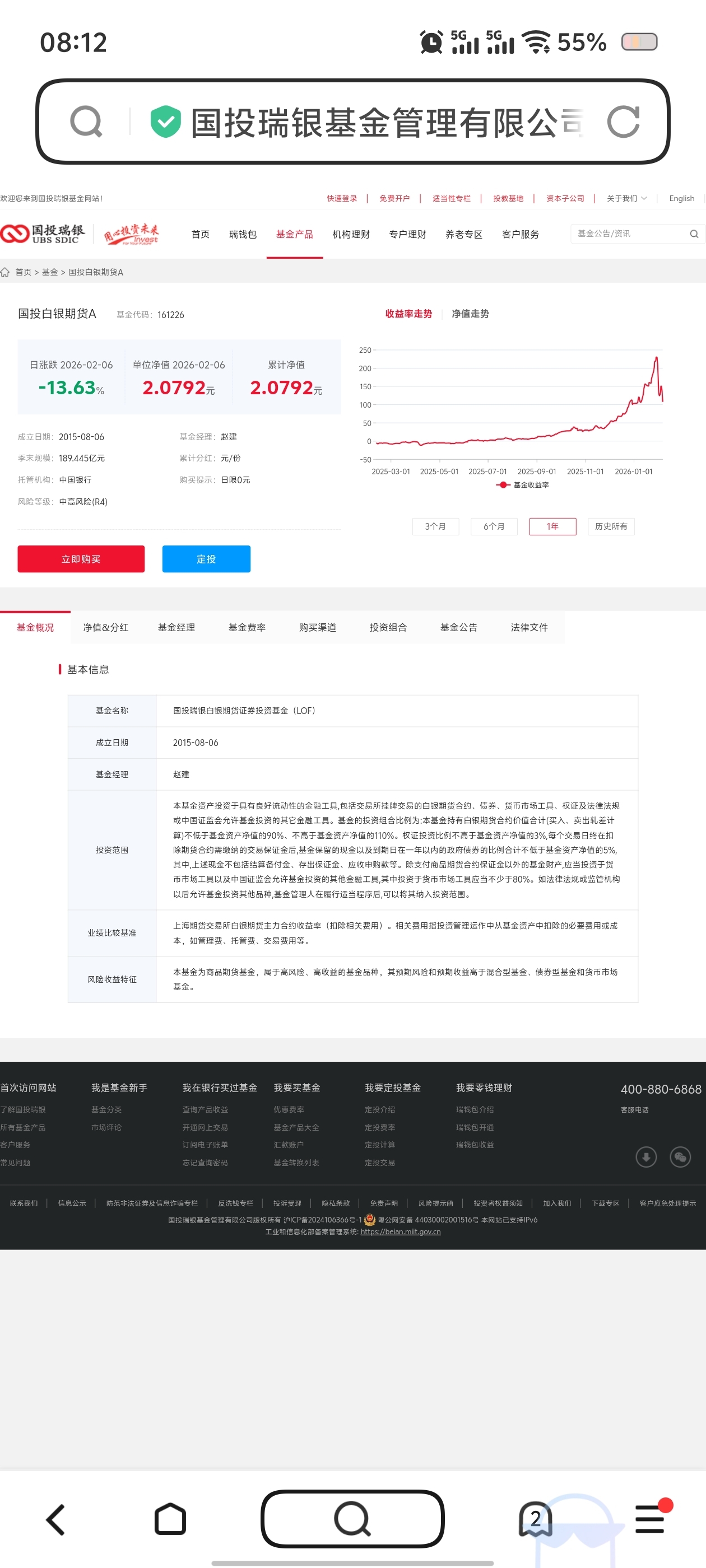Open the browser hamburger menu
The height and width of the screenshot is (1568, 706).
tap(649, 1519)
